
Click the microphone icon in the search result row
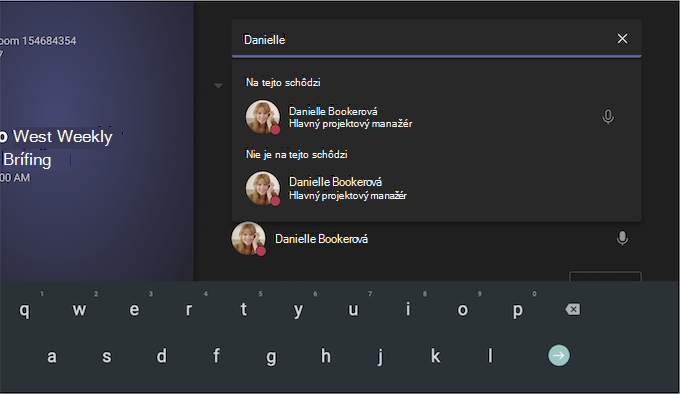click(608, 117)
